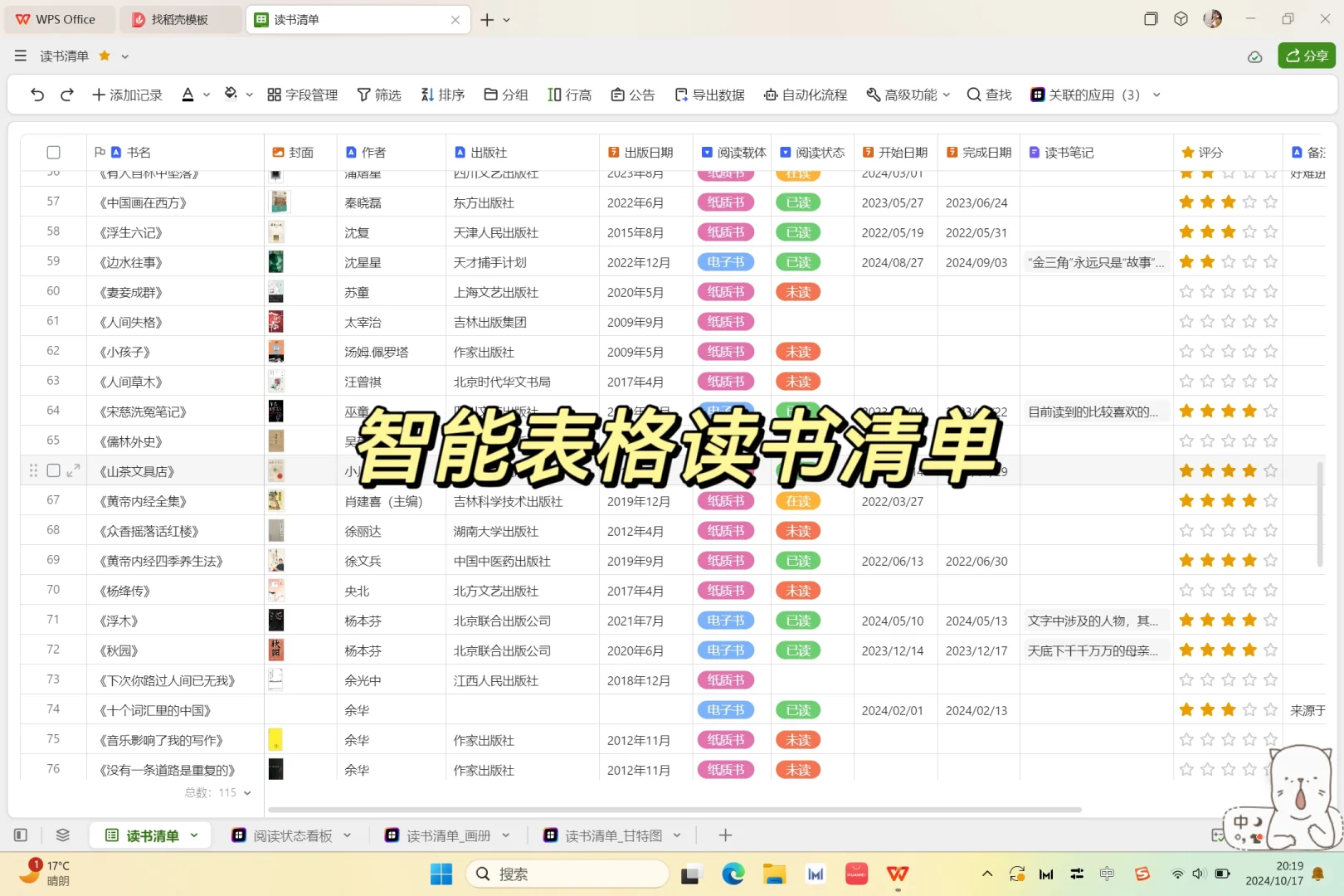Set the fifth star rating for 浮木
This screenshot has height=896, width=1344.
(1270, 621)
